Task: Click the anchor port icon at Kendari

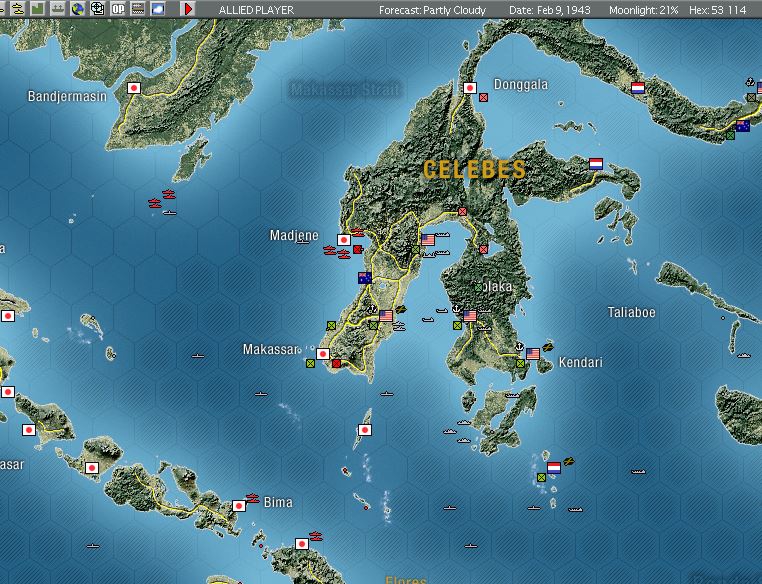Action: point(519,346)
